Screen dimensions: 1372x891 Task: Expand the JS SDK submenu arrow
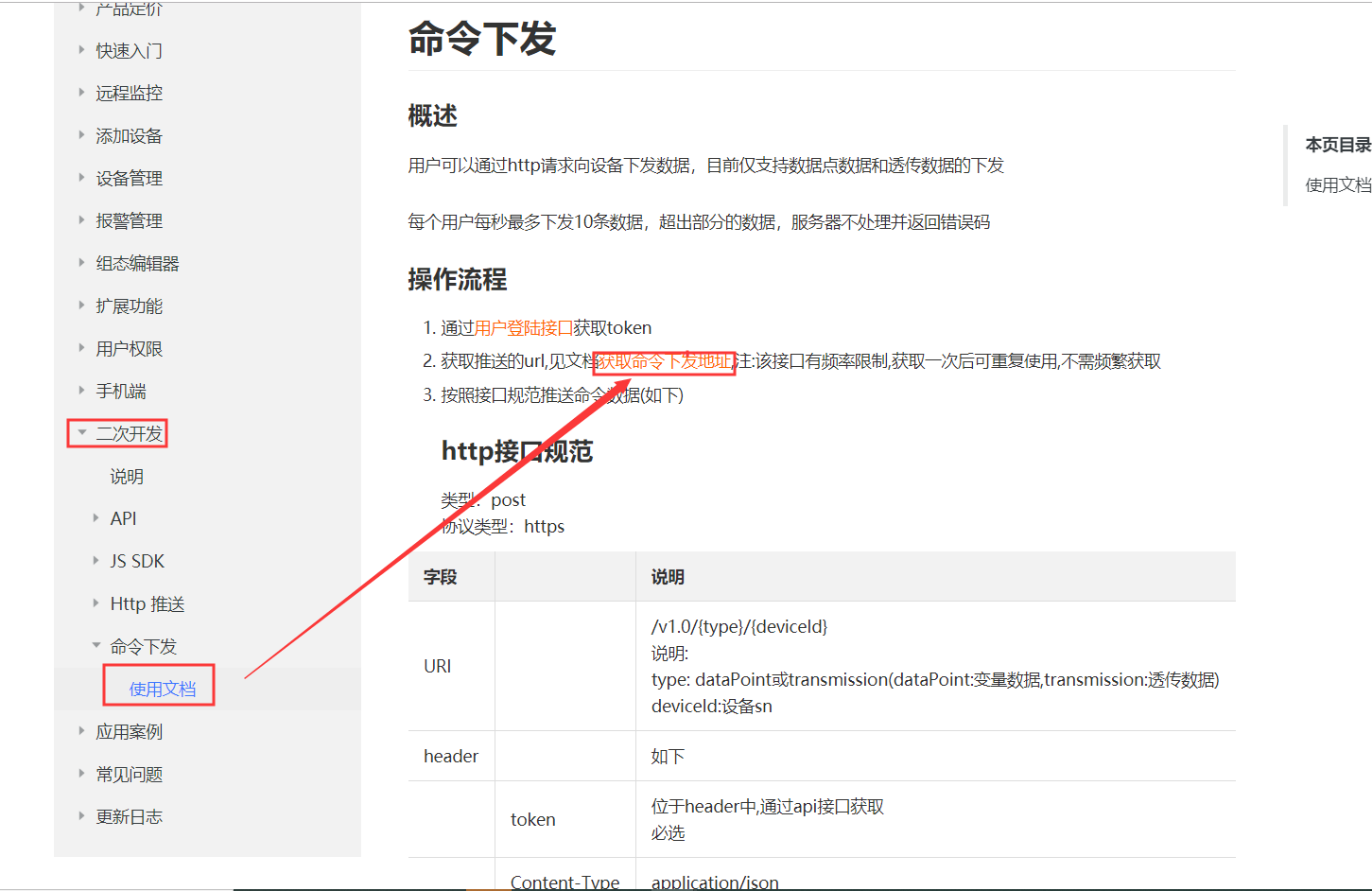96,561
